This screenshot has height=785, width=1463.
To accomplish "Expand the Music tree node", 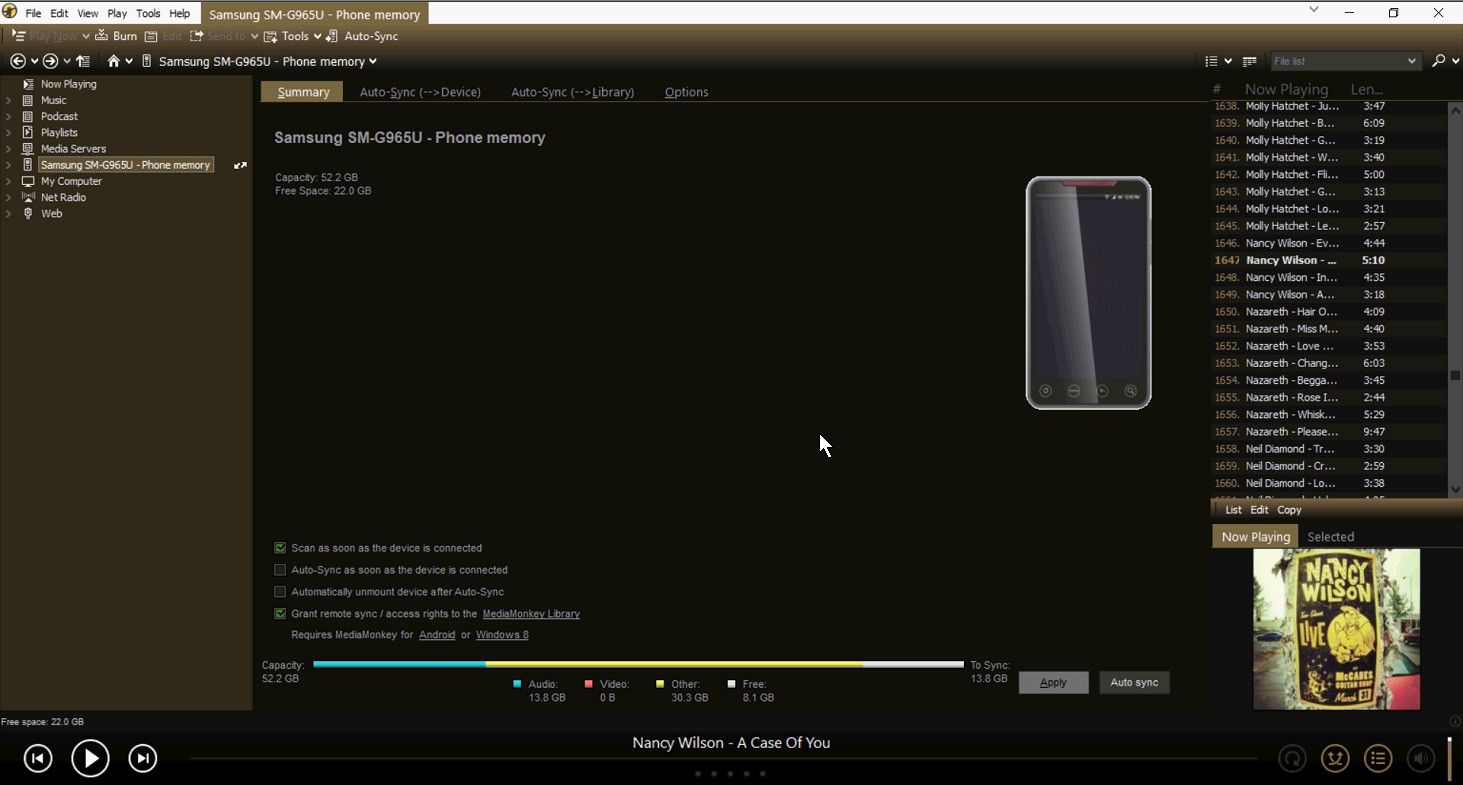I will click(9, 100).
